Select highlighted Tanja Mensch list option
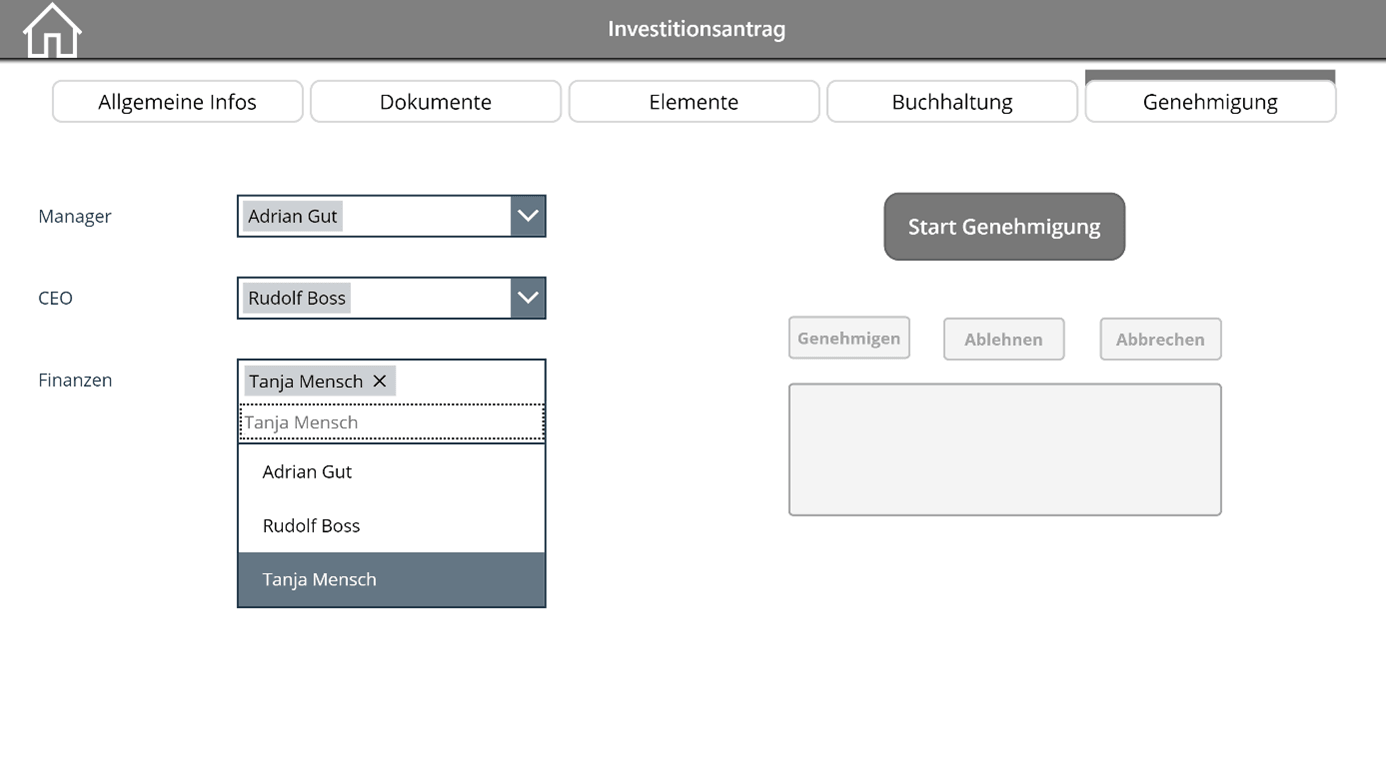This screenshot has height=776, width=1386. [391, 580]
